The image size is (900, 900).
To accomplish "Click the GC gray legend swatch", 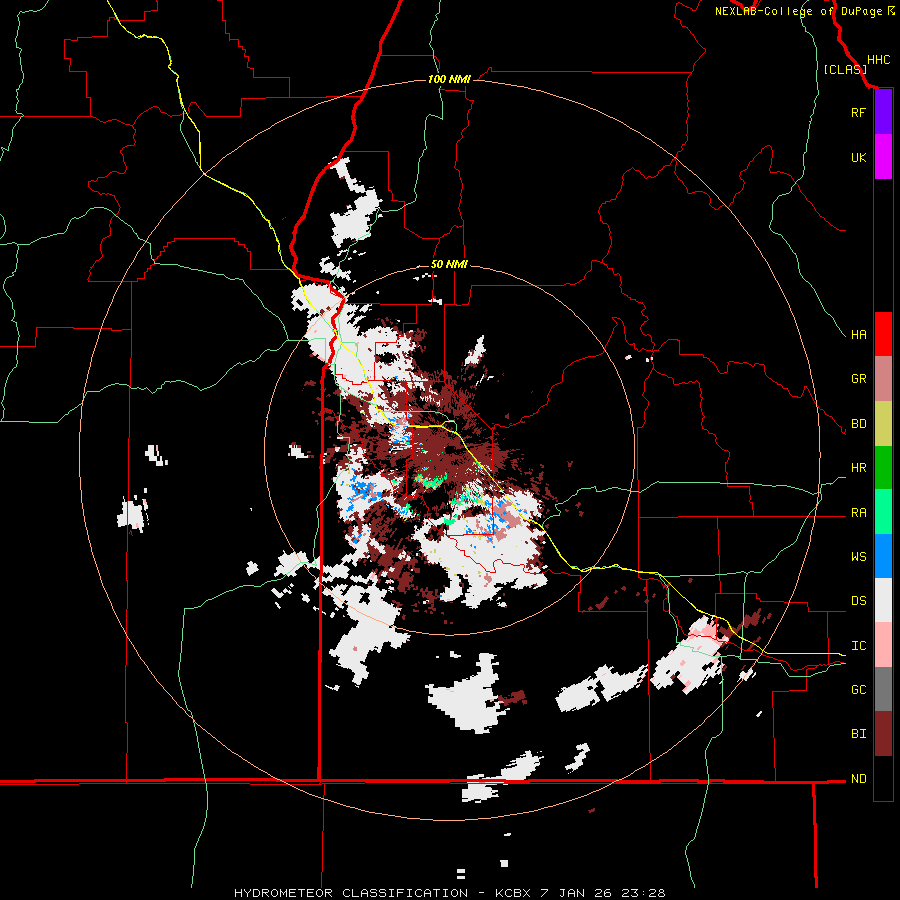I will tap(883, 689).
